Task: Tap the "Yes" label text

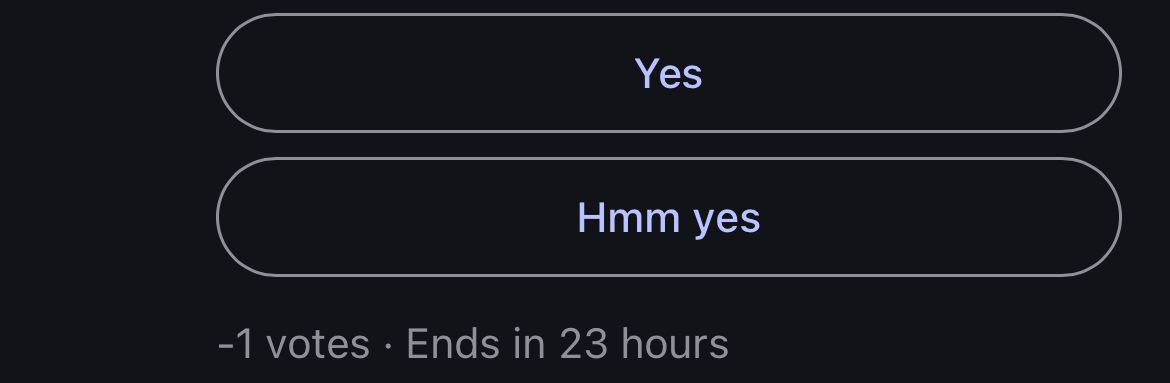Action: [669, 74]
